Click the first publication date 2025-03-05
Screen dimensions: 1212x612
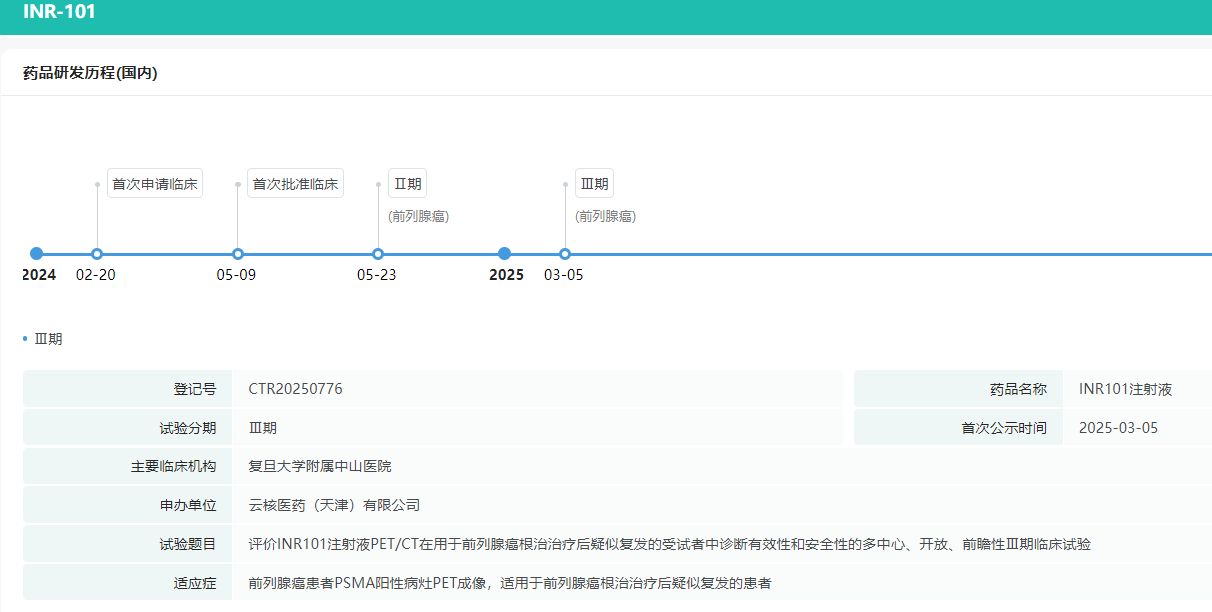point(1118,428)
